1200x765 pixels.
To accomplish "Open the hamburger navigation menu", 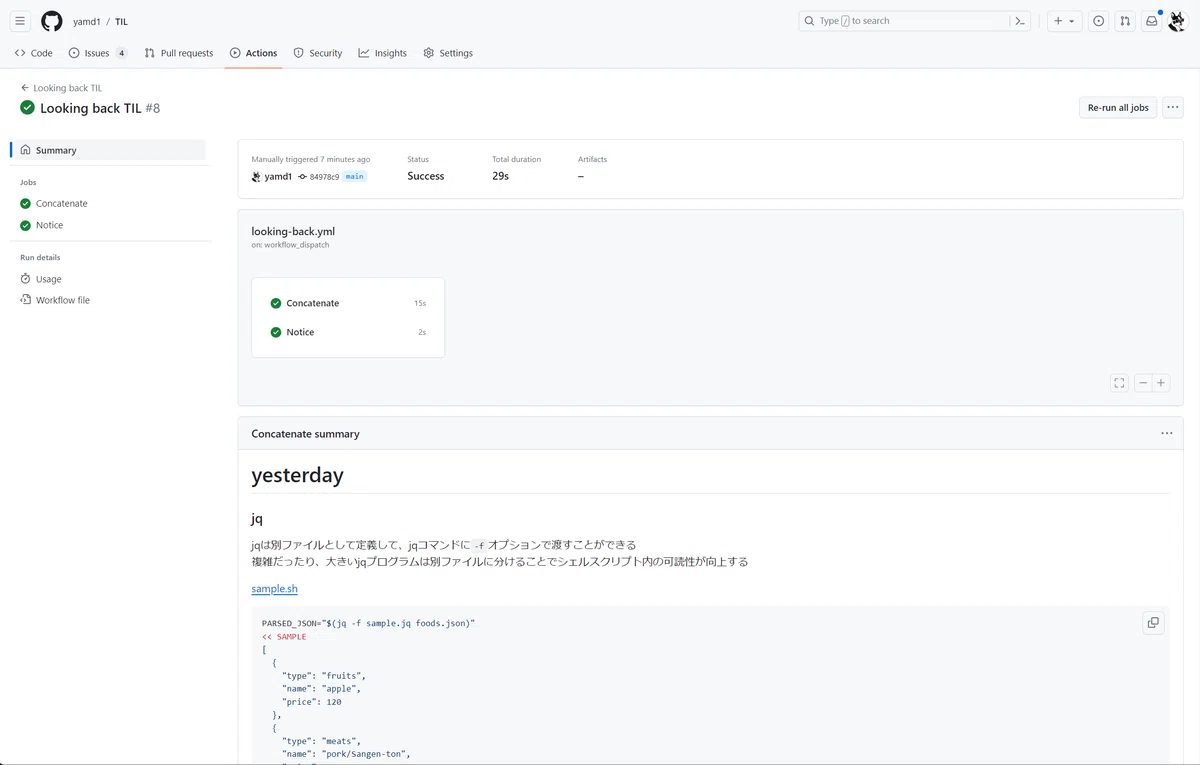I will (x=20, y=21).
